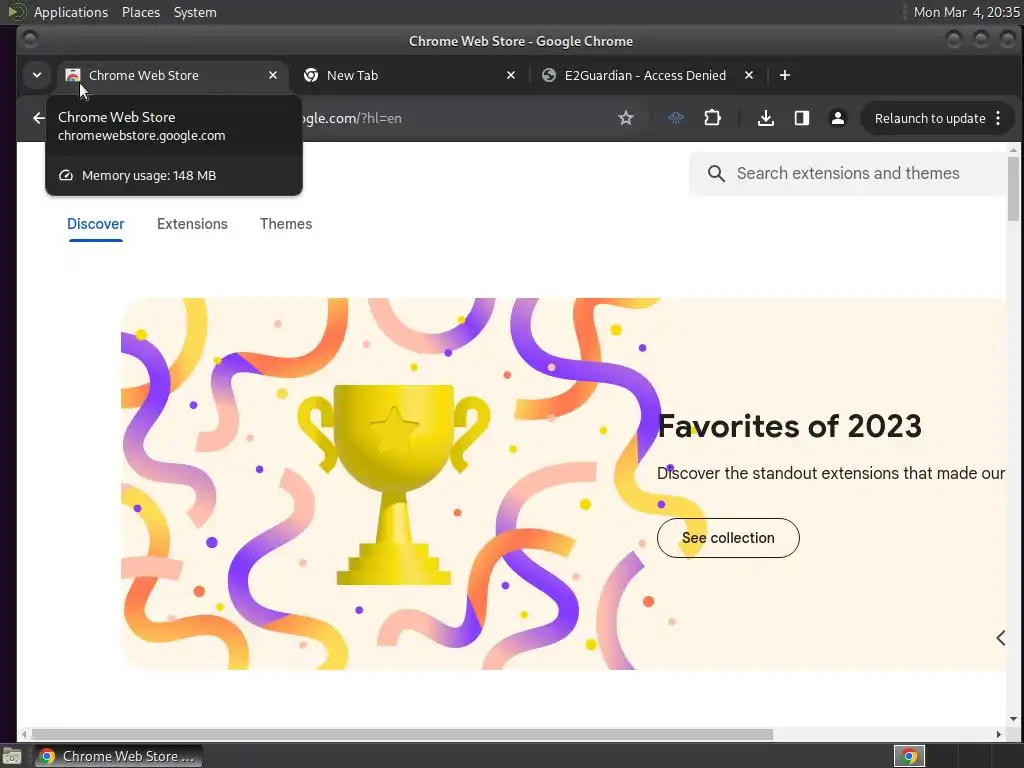Click the browser back arrow

[x=39, y=118]
